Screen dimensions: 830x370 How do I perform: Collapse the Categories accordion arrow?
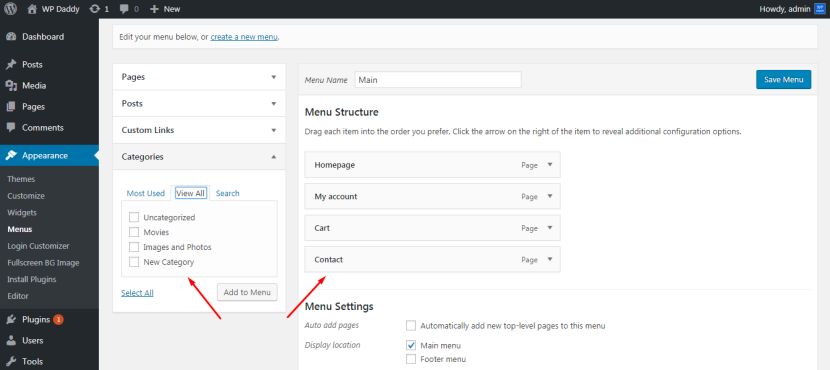click(x=274, y=157)
